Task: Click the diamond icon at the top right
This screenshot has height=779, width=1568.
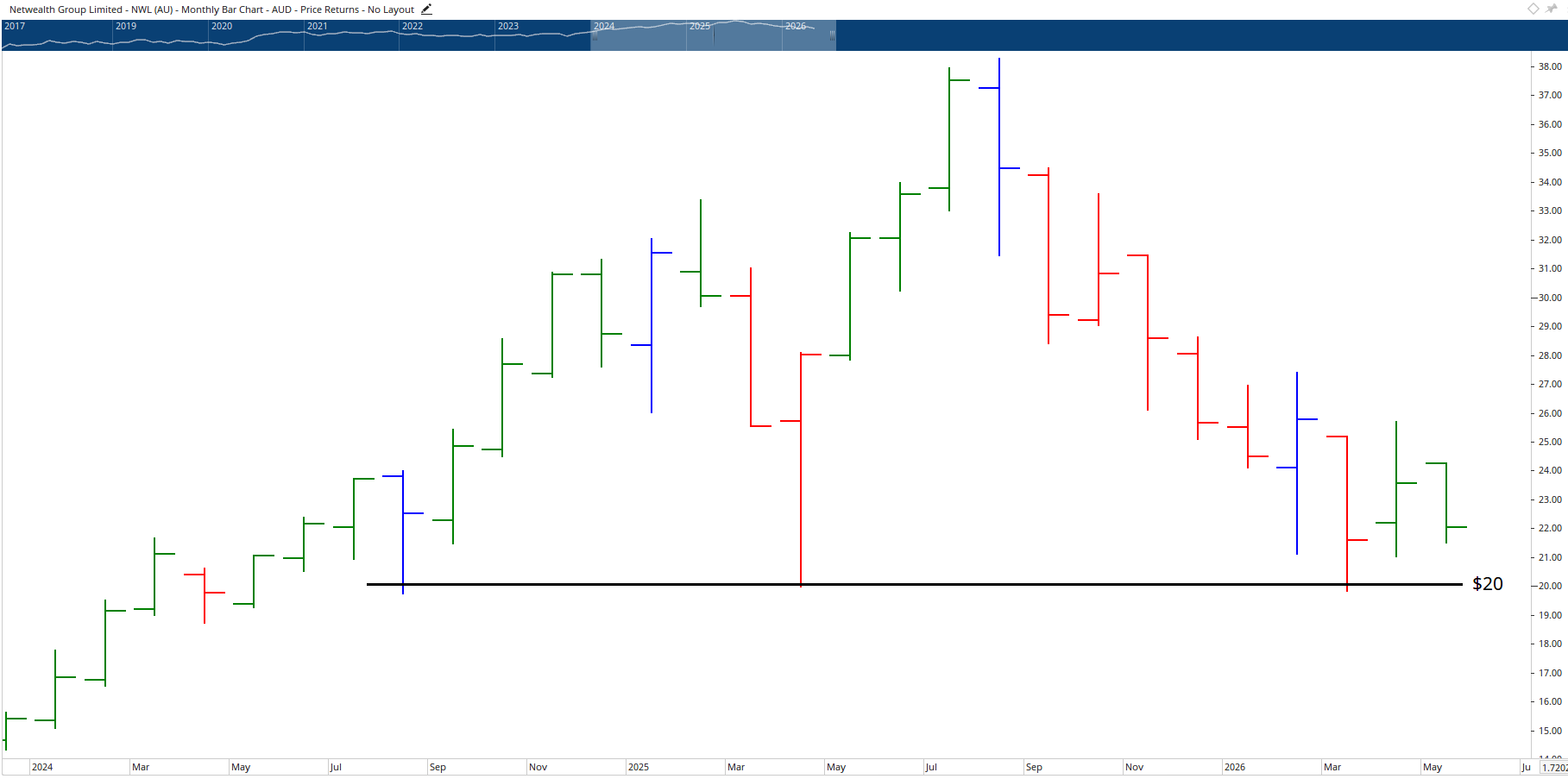Action: 1533,9
